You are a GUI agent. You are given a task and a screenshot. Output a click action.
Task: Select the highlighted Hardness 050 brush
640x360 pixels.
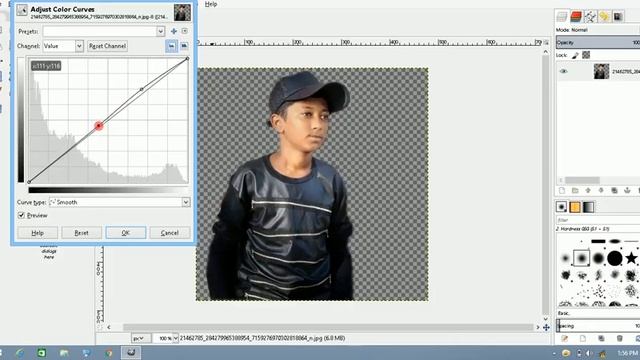tap(582, 258)
